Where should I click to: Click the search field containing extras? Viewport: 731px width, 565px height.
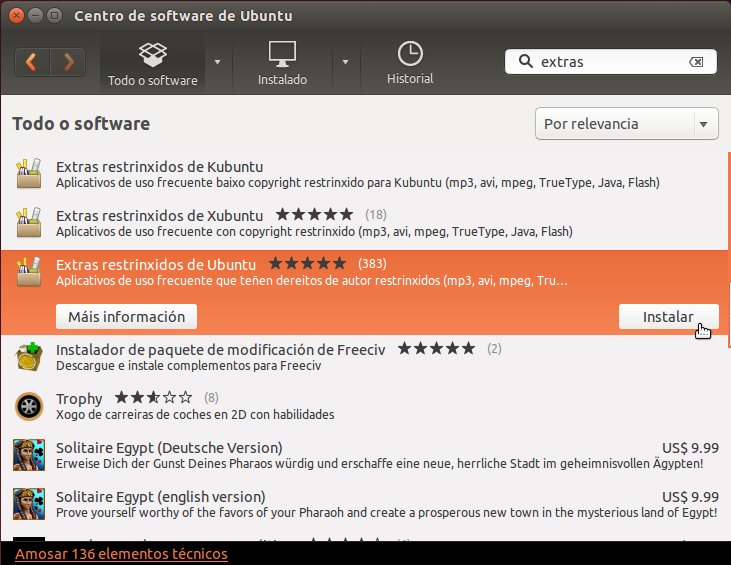point(611,62)
